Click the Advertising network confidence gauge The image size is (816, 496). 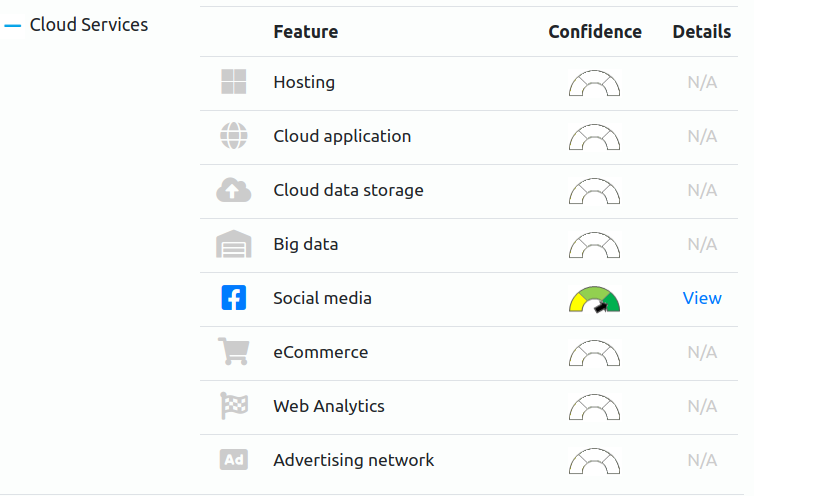(594, 461)
